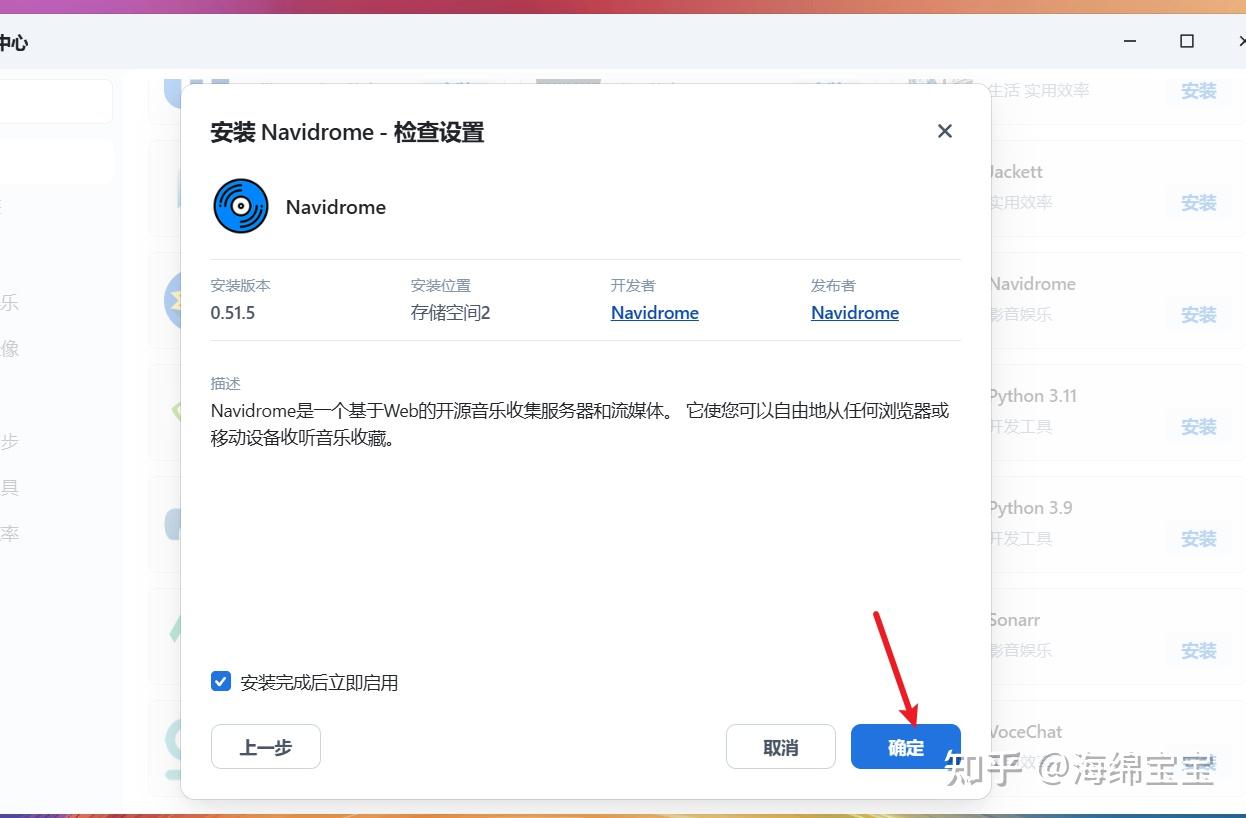
Task: Install Python 3.9 in the background list
Action: pyautogui.click(x=1198, y=539)
